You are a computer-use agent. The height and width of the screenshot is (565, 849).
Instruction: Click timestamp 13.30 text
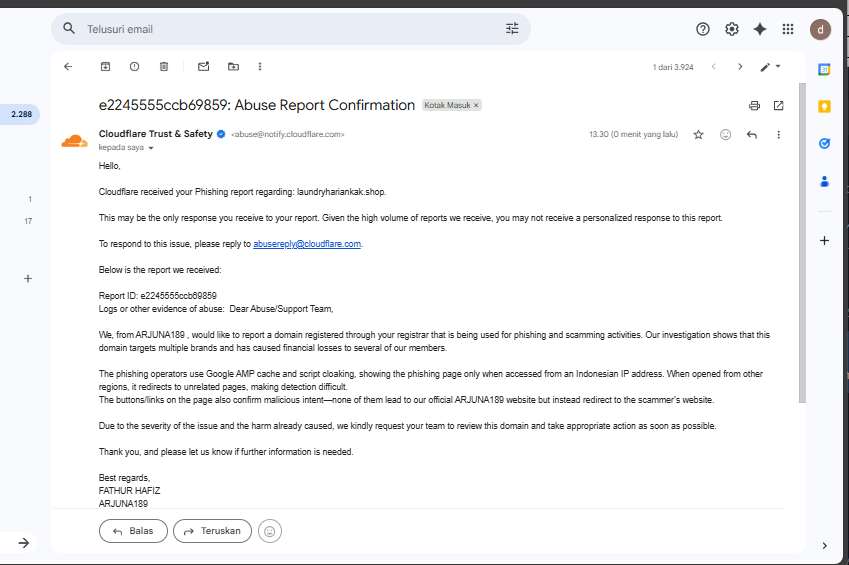pos(634,134)
